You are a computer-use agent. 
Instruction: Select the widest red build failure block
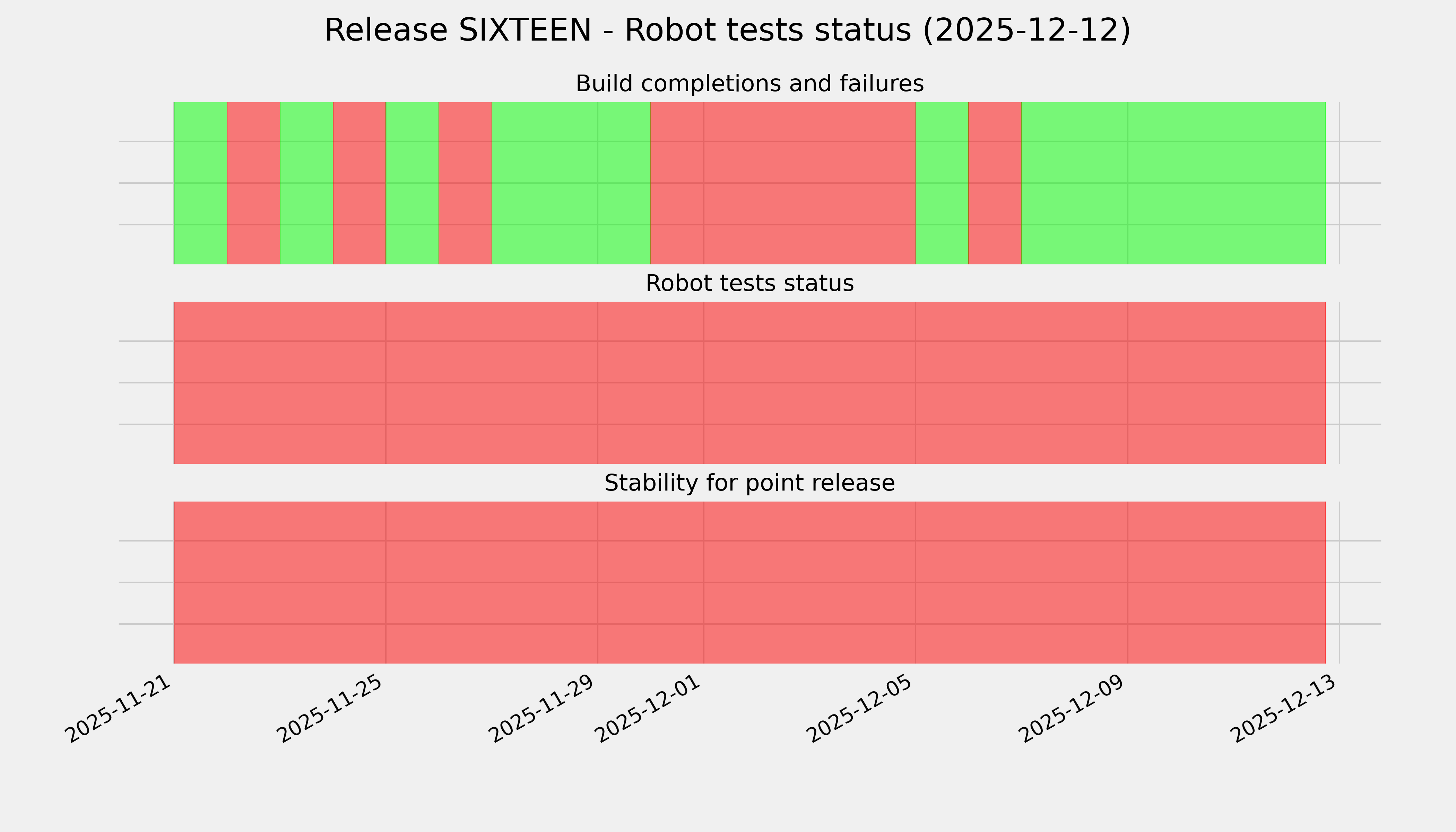click(783, 183)
